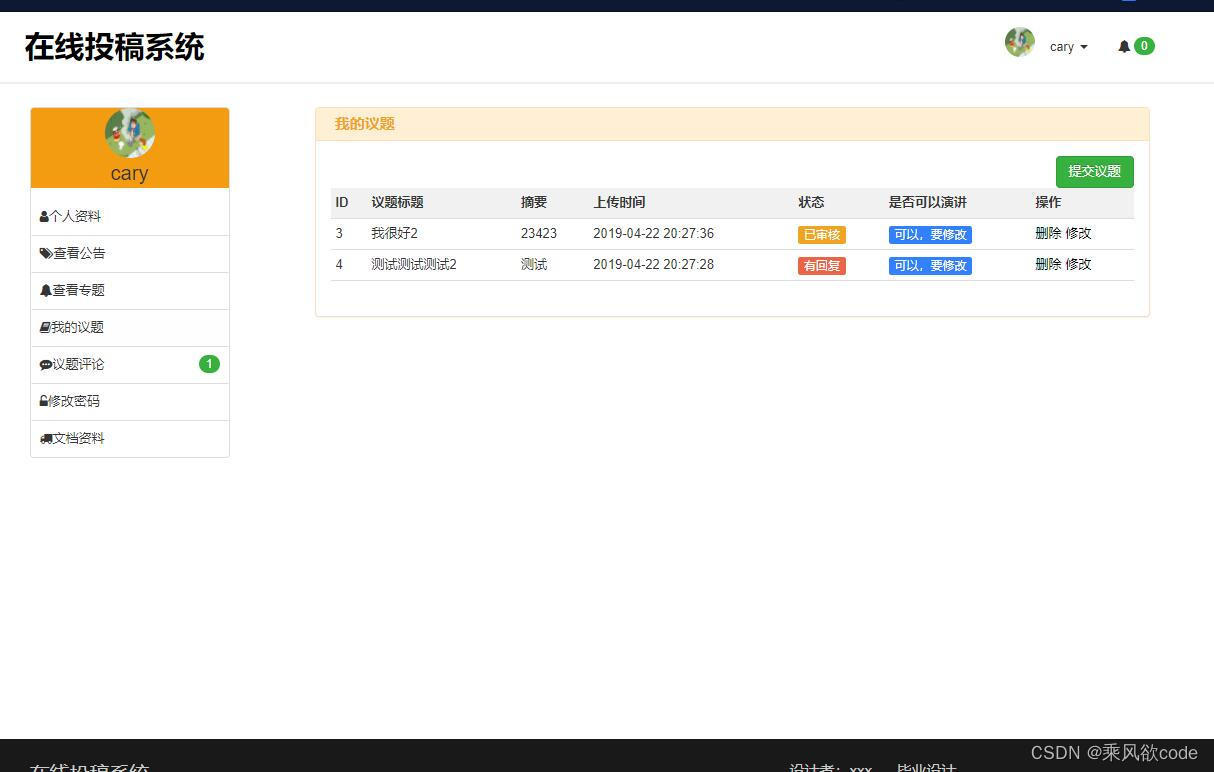Click the 是否可以演讲 column header
1214x772 pixels.
928,202
